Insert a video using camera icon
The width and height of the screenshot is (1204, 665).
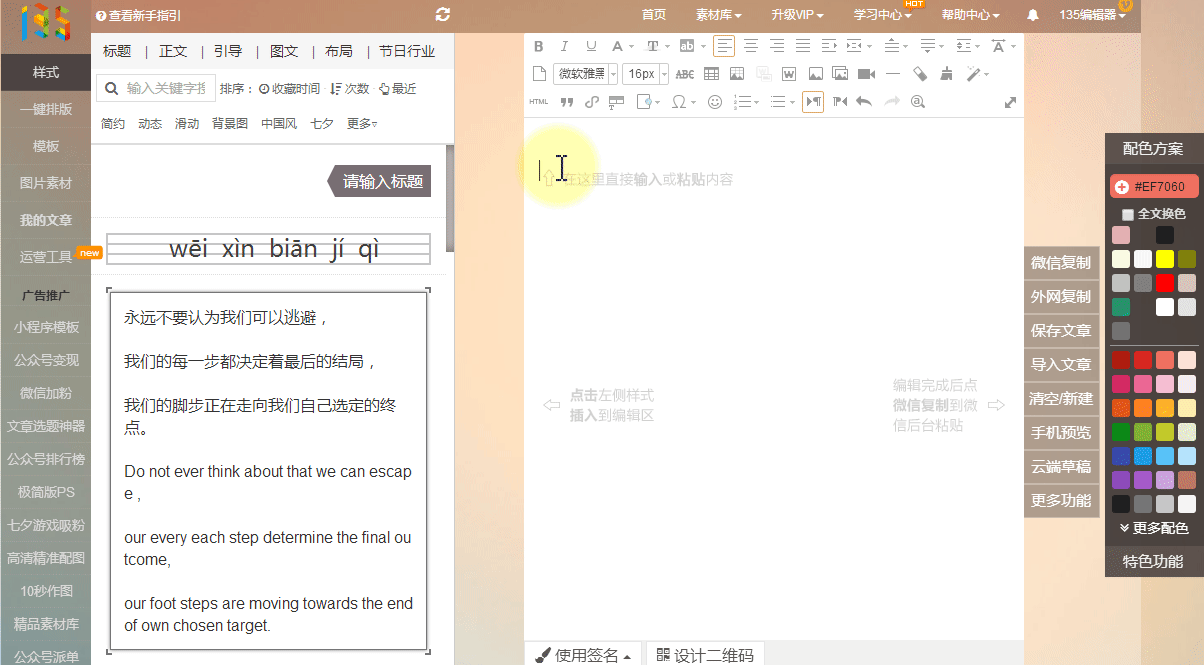pyautogui.click(x=866, y=74)
